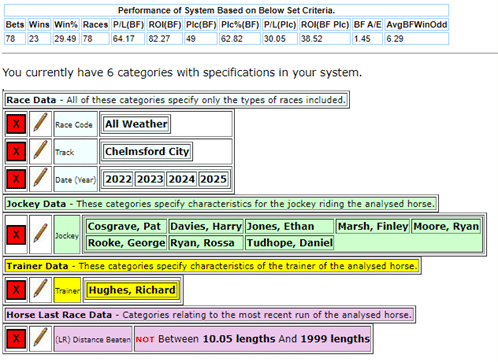The height and width of the screenshot is (362, 498).
Task: Click the ROI(BF Plc) column header
Action: 325,24
